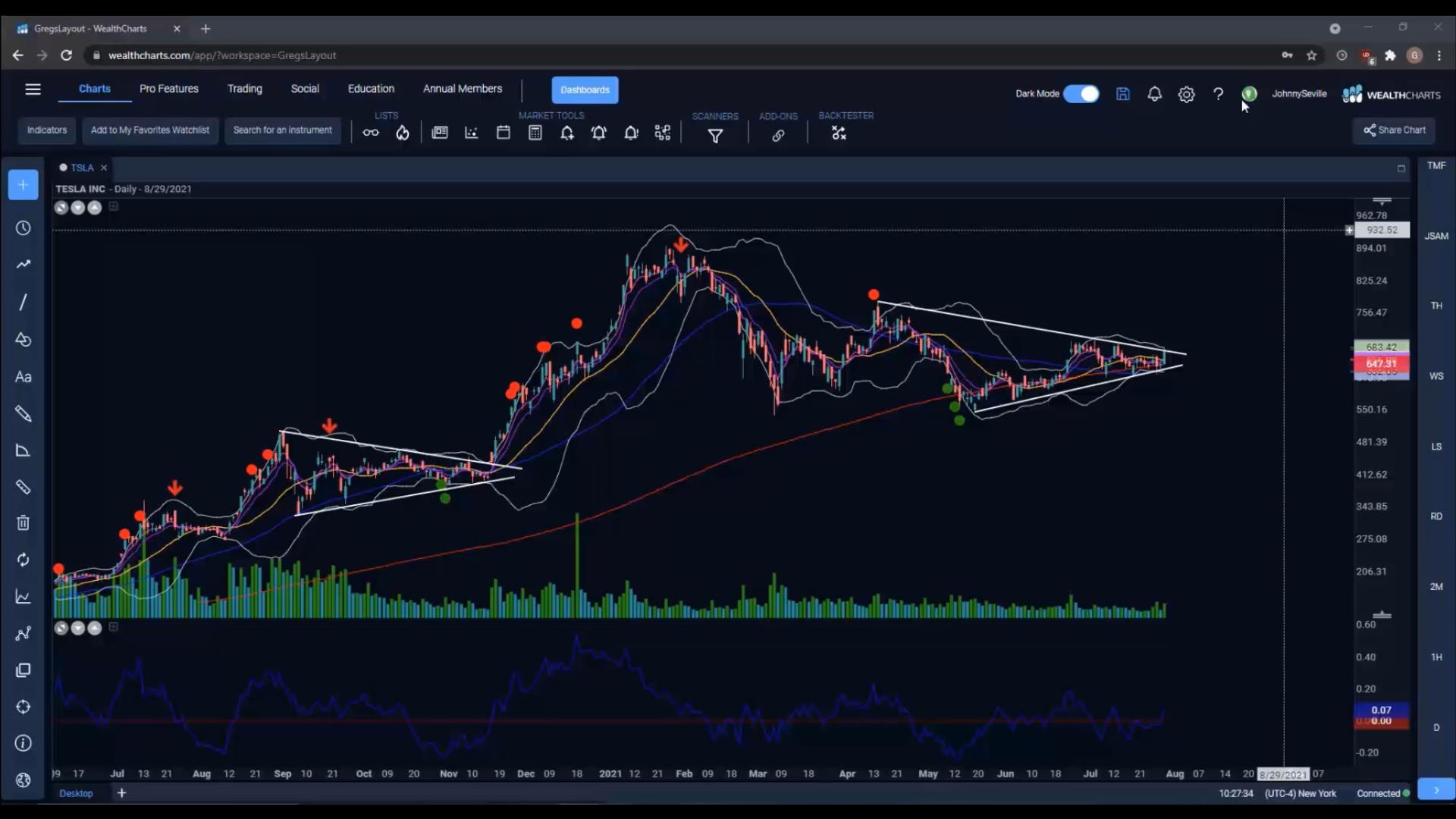Open the heatmap grid market tool

coord(663,133)
